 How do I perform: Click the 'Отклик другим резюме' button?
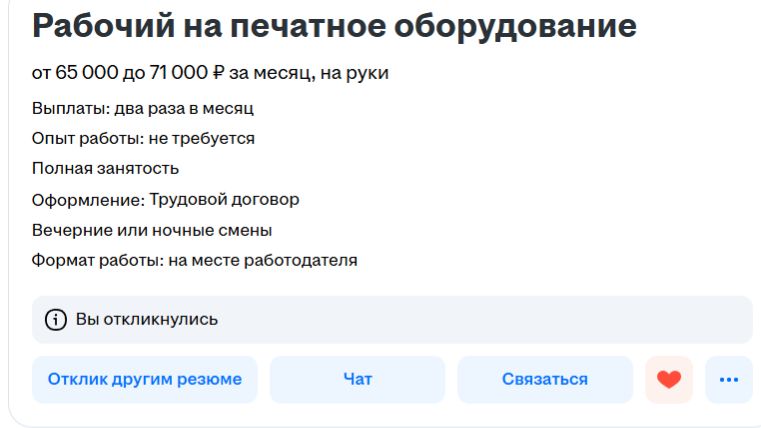tap(145, 380)
